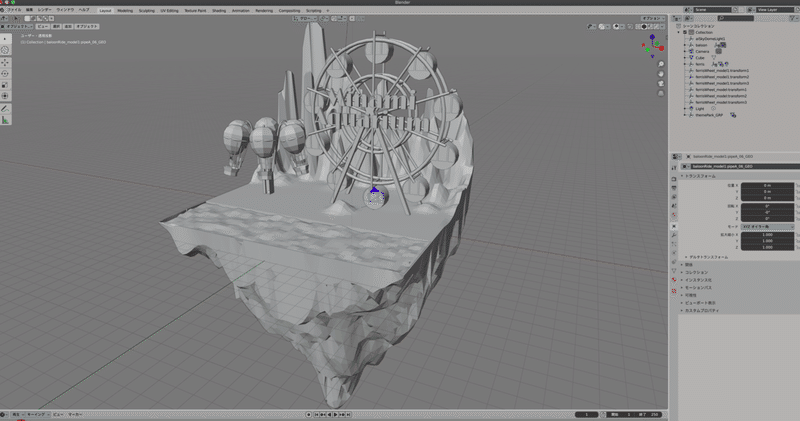Open Object Mode dropdown
Viewport: 800px width, 421px height.
click(x=17, y=27)
